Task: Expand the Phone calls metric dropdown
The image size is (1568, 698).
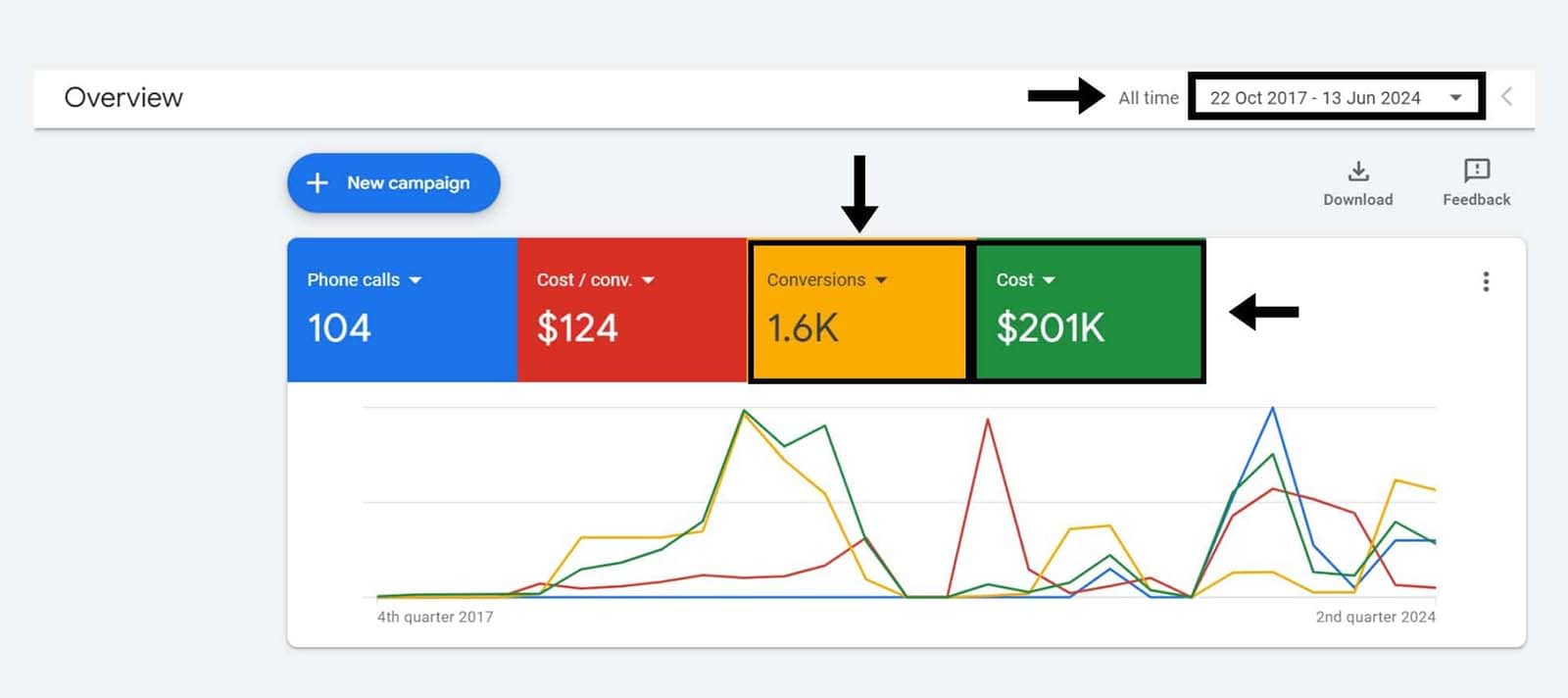Action: pos(416,280)
